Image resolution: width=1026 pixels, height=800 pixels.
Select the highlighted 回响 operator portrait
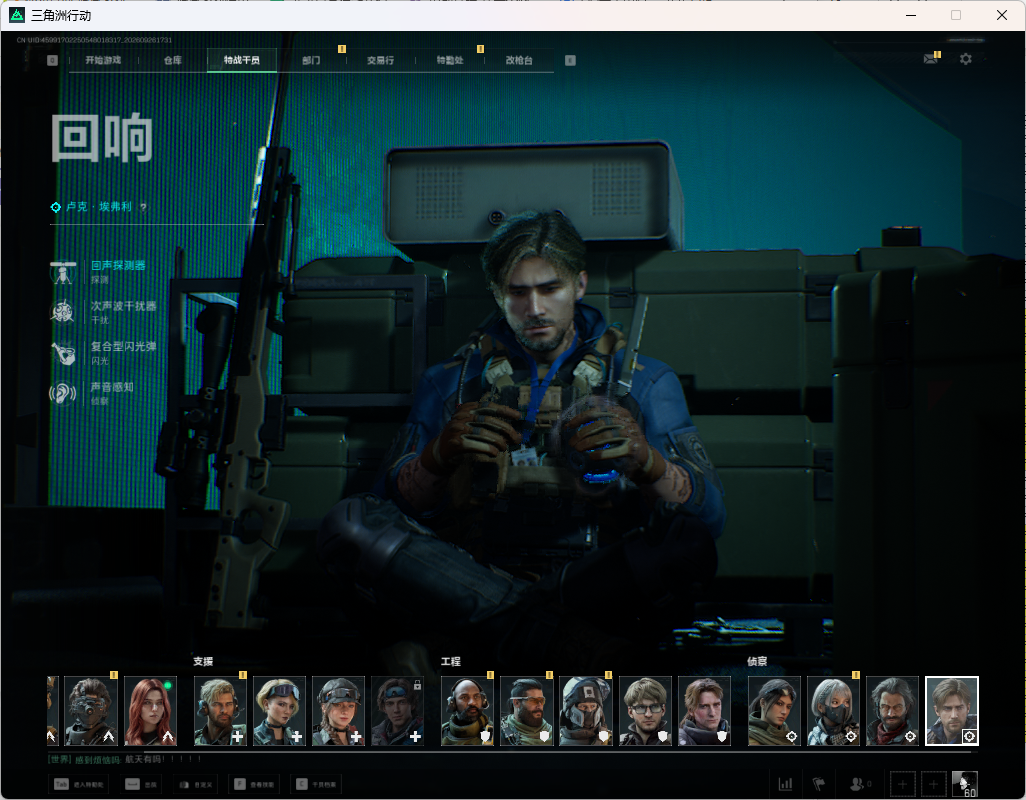pyautogui.click(x=952, y=711)
